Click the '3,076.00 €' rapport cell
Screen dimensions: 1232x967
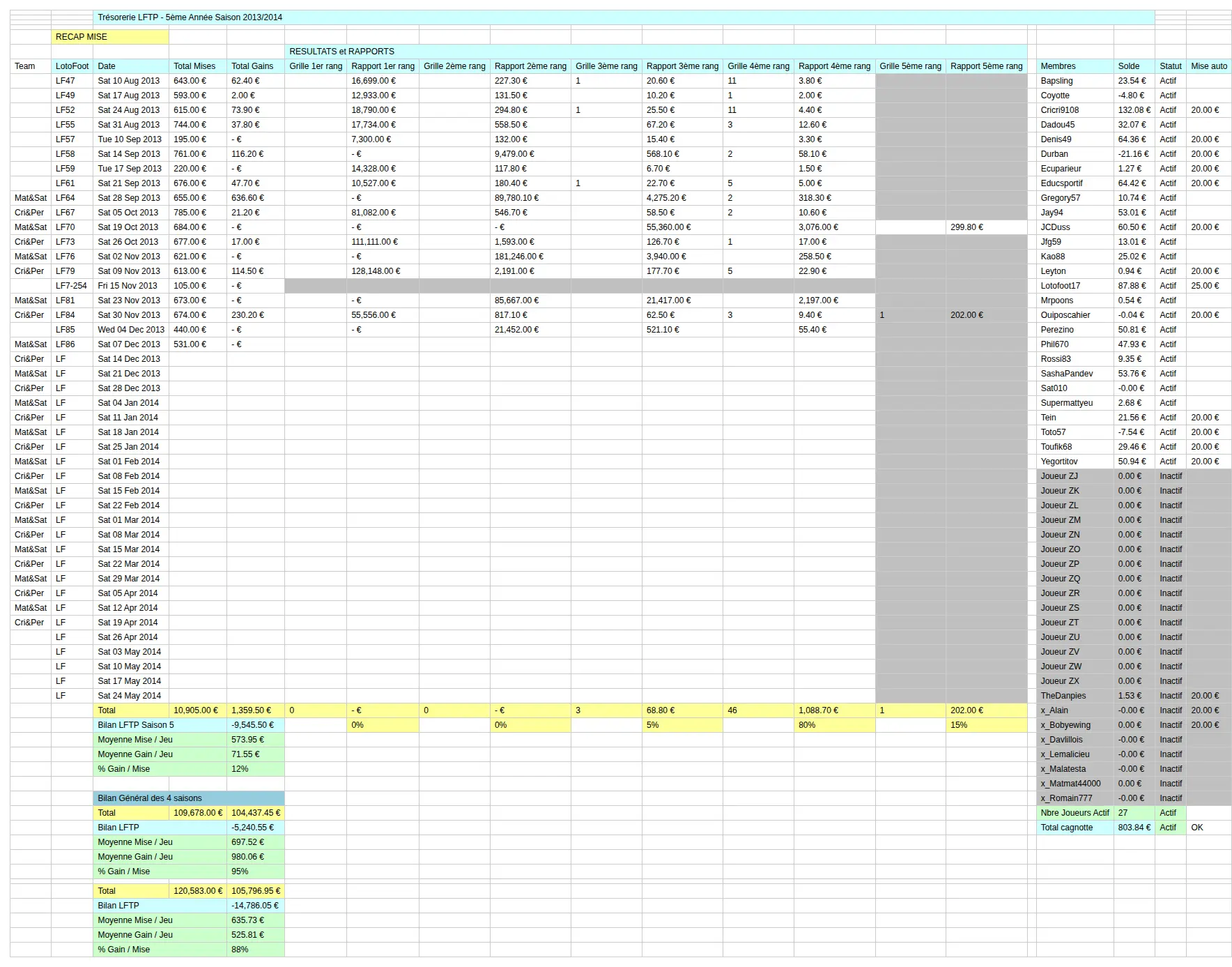[834, 227]
